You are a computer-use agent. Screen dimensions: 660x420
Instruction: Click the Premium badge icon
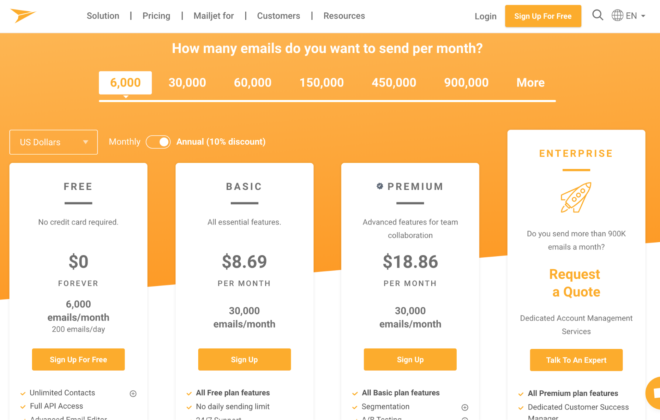point(380,186)
